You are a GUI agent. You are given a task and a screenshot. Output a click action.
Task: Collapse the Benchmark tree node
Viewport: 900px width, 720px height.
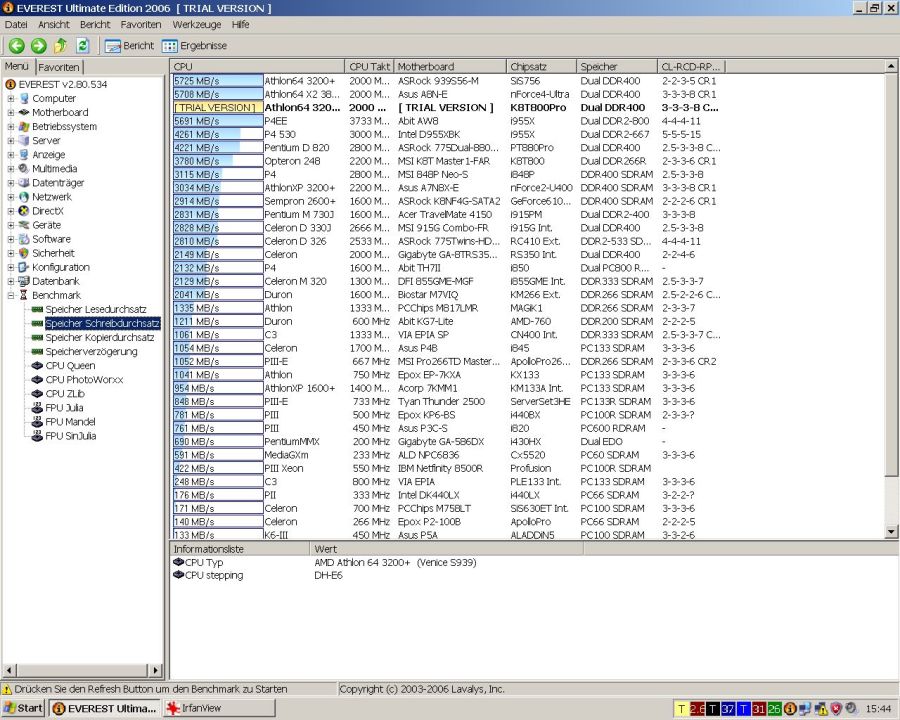coord(10,295)
